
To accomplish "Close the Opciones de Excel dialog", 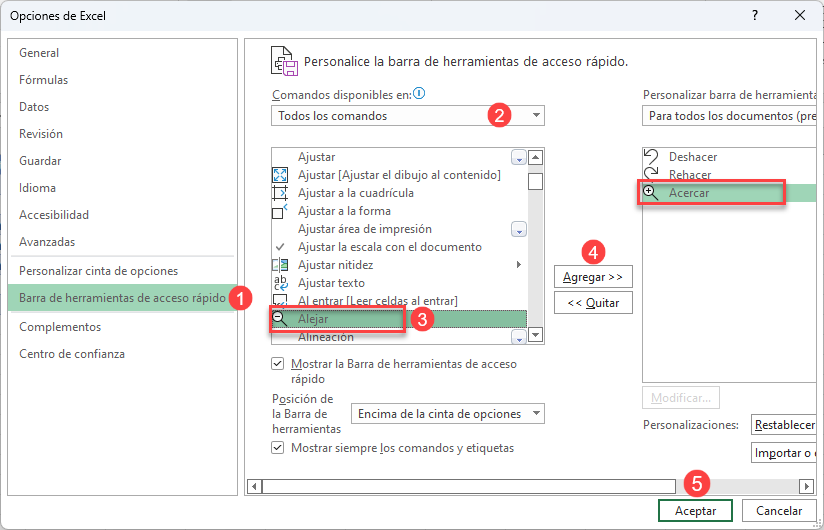I will [x=800, y=15].
